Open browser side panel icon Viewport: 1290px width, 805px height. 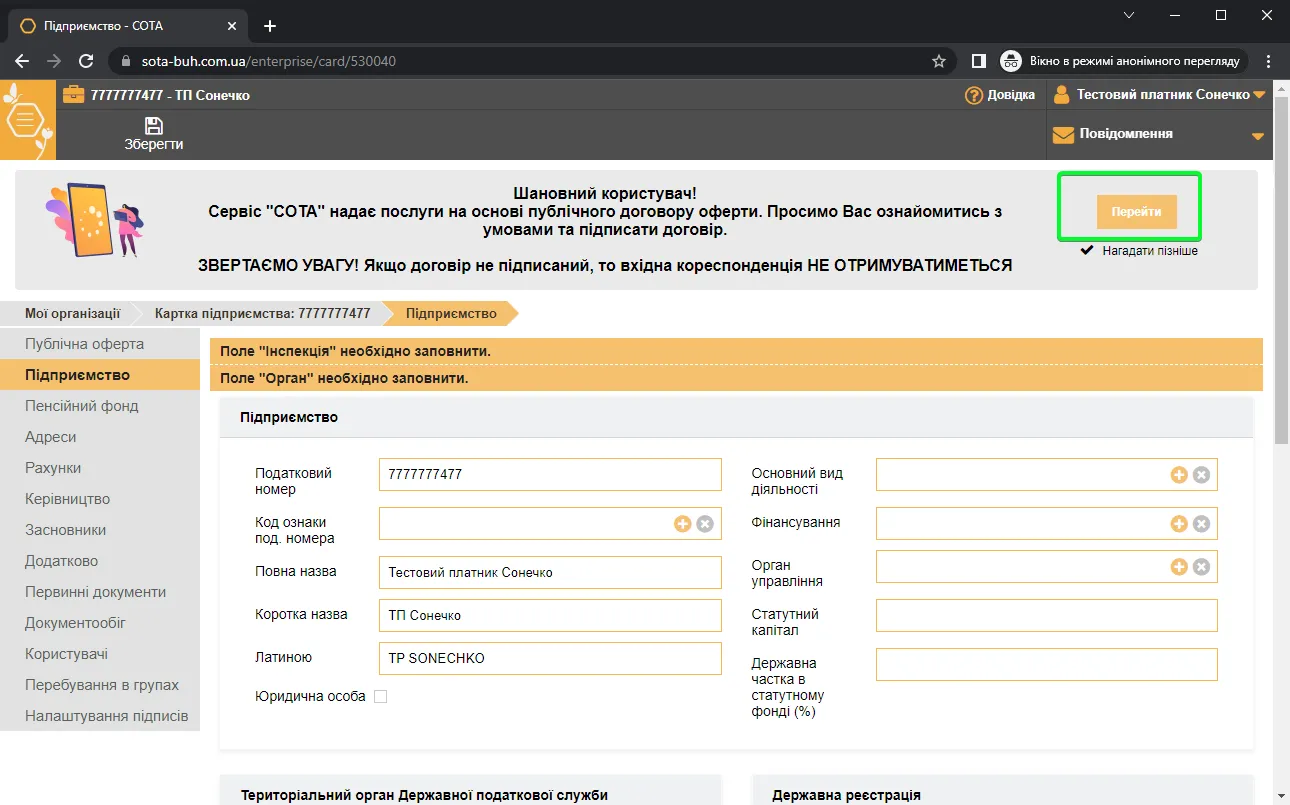(x=979, y=61)
